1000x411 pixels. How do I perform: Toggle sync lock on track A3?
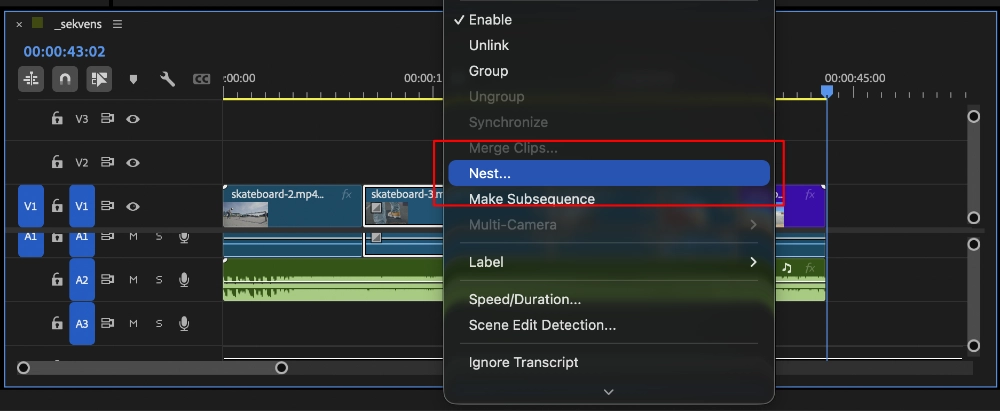[107, 324]
